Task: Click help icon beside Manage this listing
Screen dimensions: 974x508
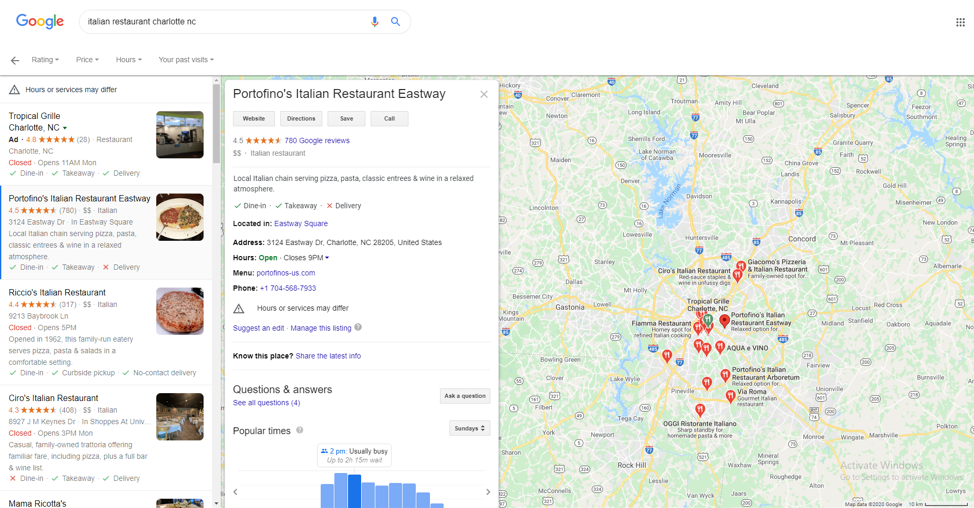Action: click(358, 328)
